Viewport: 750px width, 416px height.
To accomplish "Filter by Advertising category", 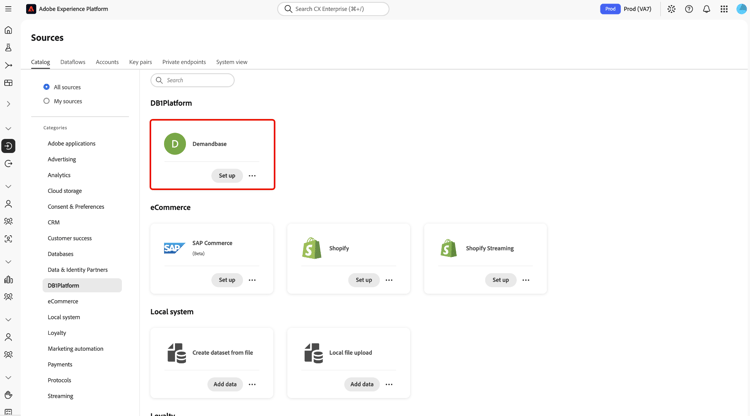I will (62, 159).
